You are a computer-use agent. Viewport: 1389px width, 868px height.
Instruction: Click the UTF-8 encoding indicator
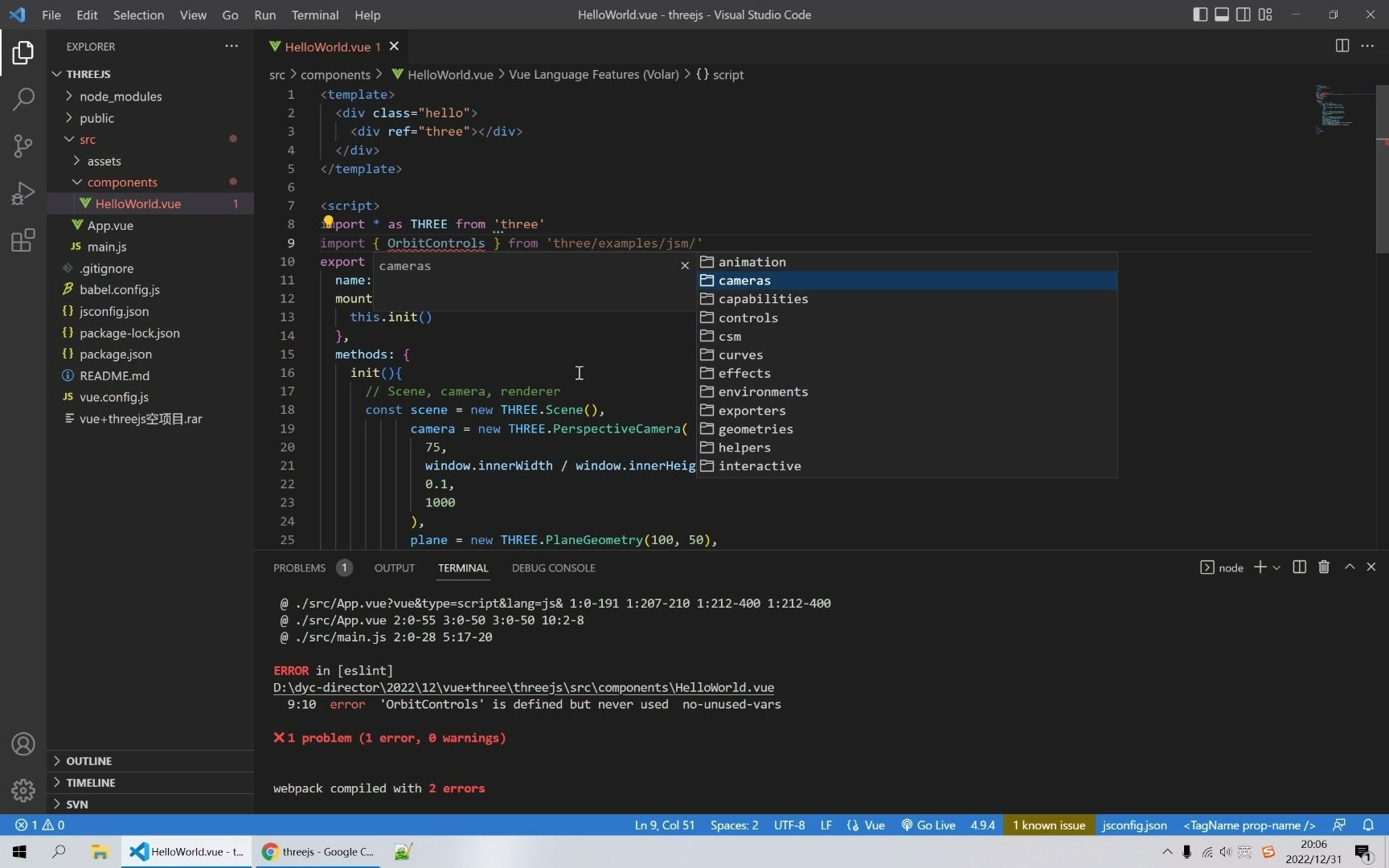[x=789, y=825]
